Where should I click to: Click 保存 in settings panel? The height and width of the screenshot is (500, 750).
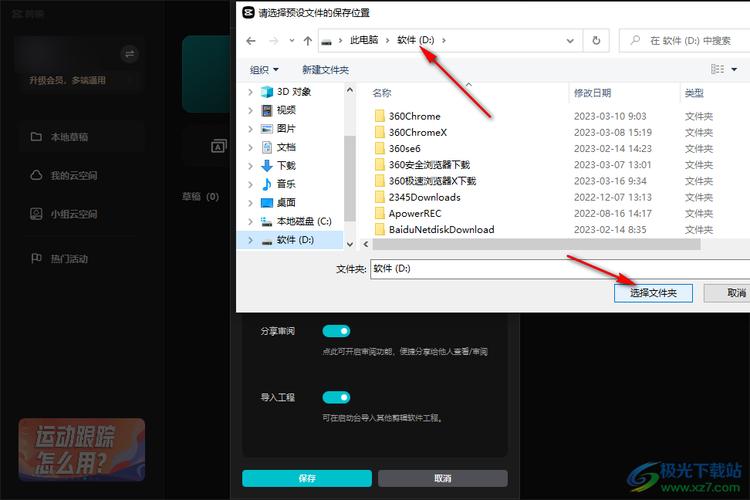307,478
